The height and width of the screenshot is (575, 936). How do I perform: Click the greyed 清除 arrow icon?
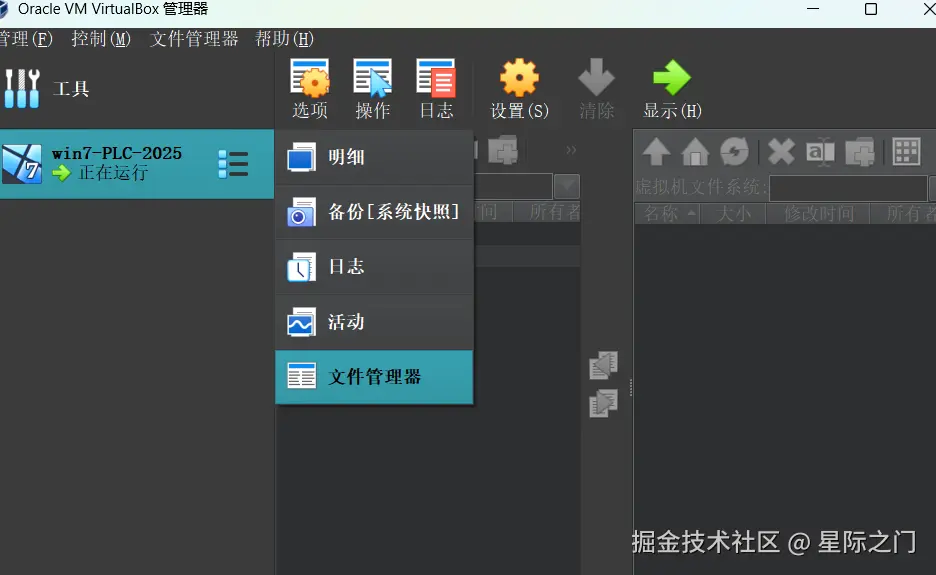(x=596, y=77)
